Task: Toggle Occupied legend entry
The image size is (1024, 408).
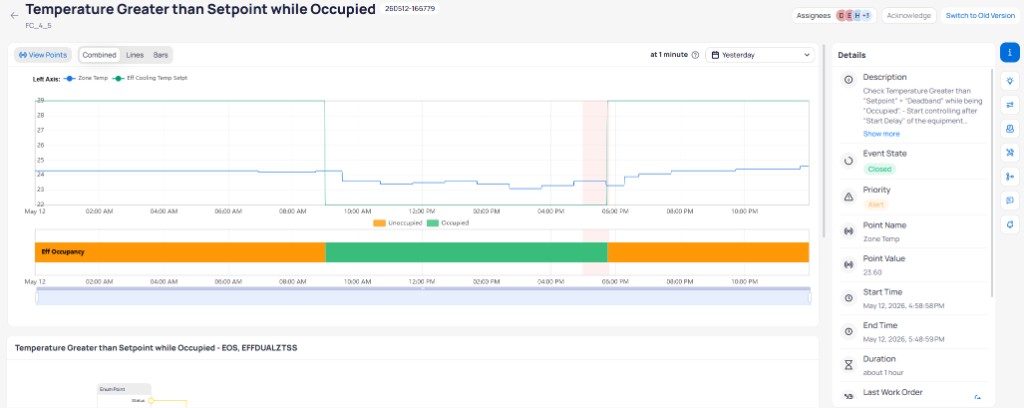Action: (x=448, y=223)
